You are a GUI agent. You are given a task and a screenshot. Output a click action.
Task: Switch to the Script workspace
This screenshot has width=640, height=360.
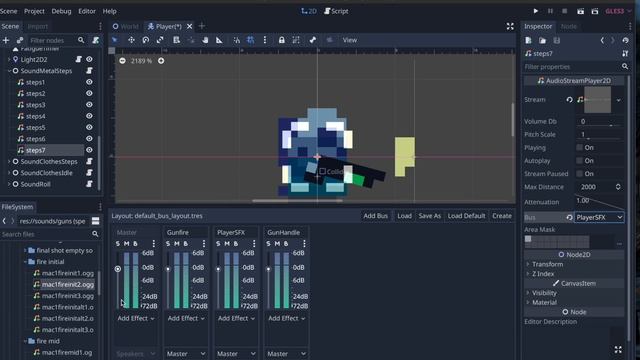[x=336, y=11]
